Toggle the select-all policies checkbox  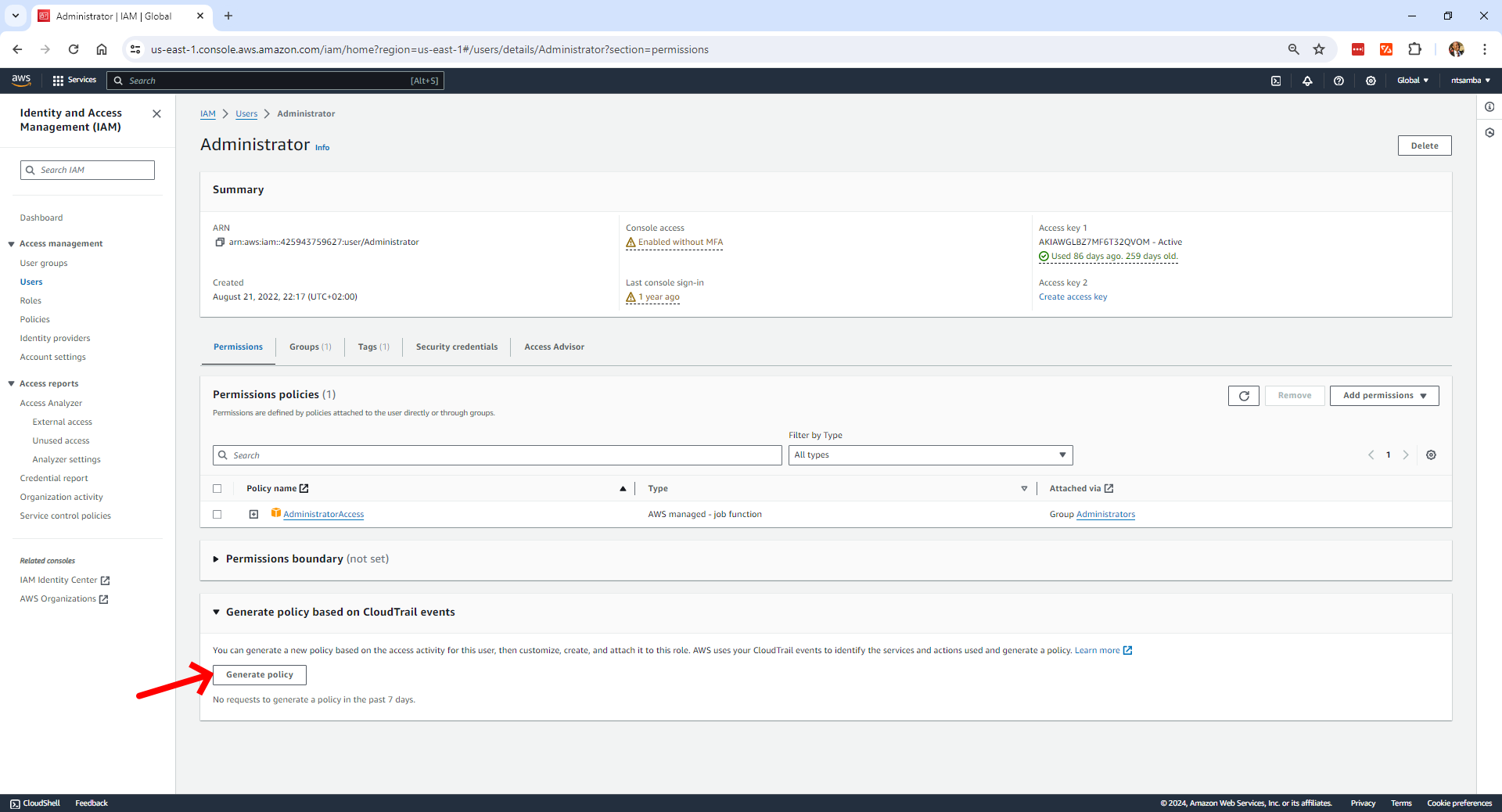tap(217, 489)
